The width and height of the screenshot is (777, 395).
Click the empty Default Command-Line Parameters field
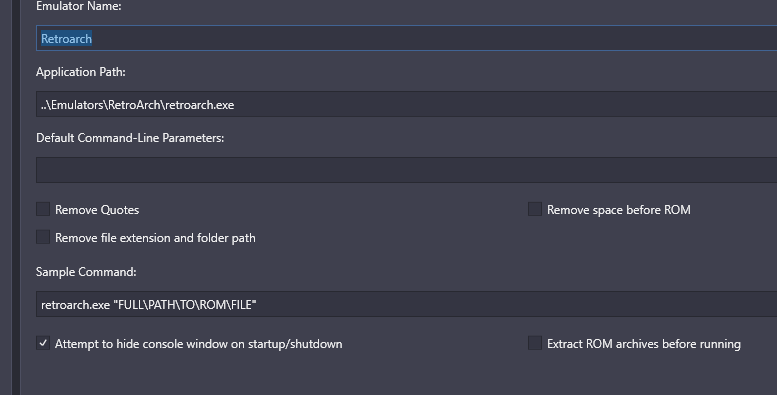pos(406,170)
